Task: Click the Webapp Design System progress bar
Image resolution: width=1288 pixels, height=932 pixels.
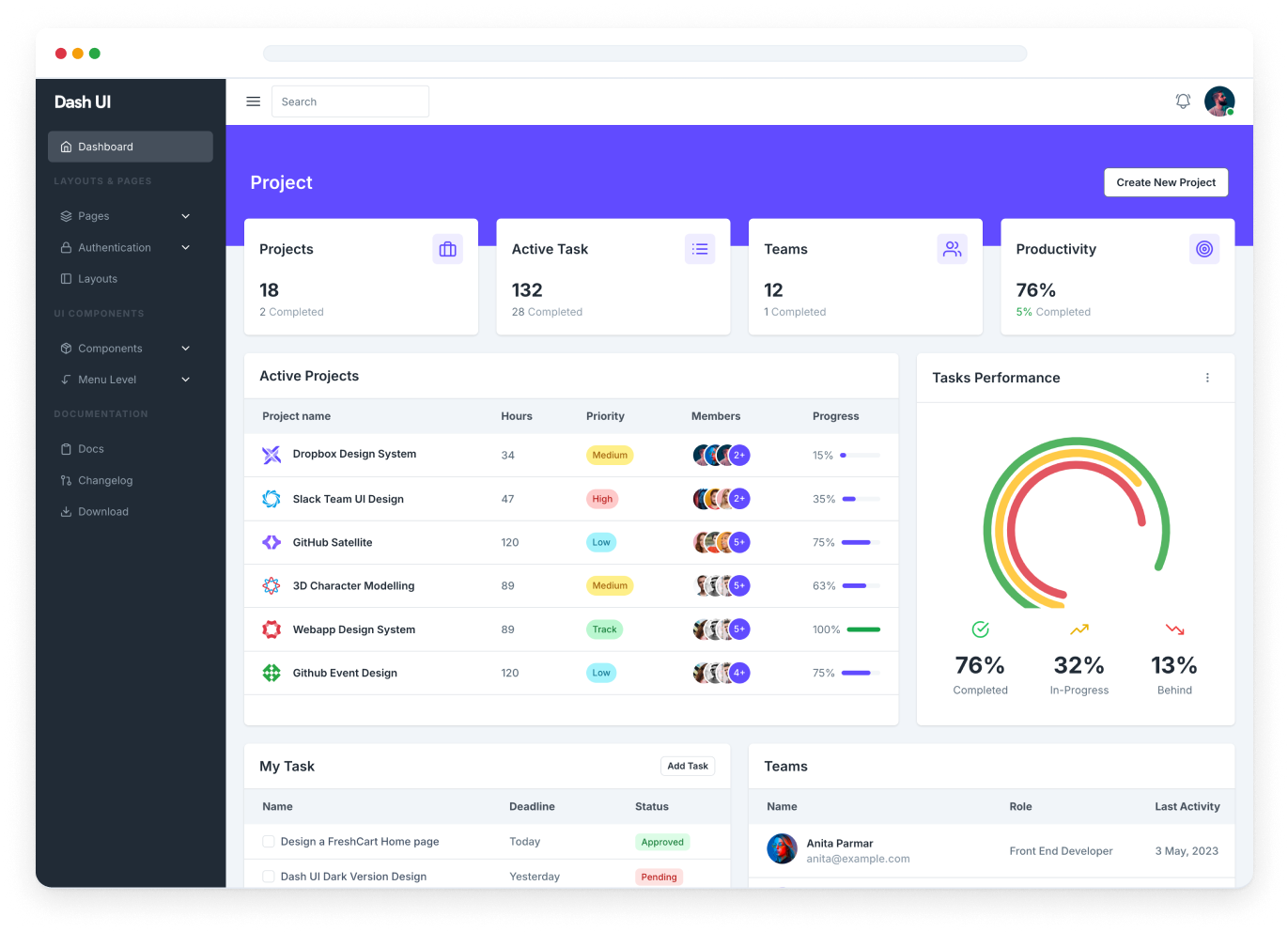Action: pyautogui.click(x=862, y=629)
